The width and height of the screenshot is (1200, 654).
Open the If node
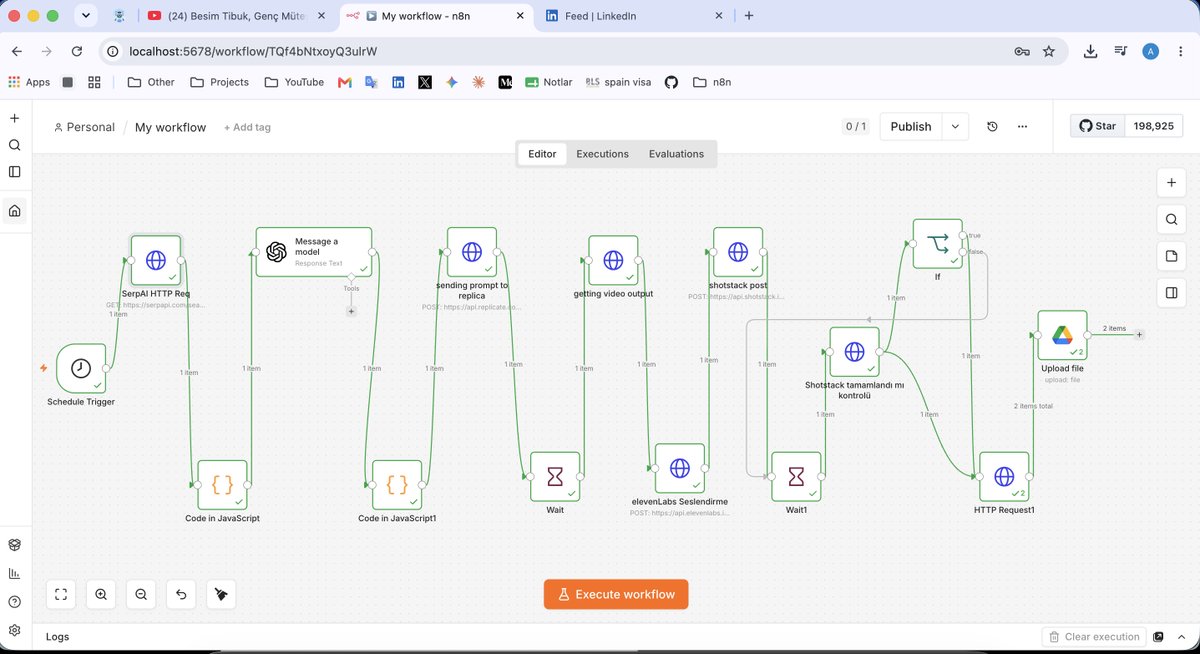(x=937, y=244)
